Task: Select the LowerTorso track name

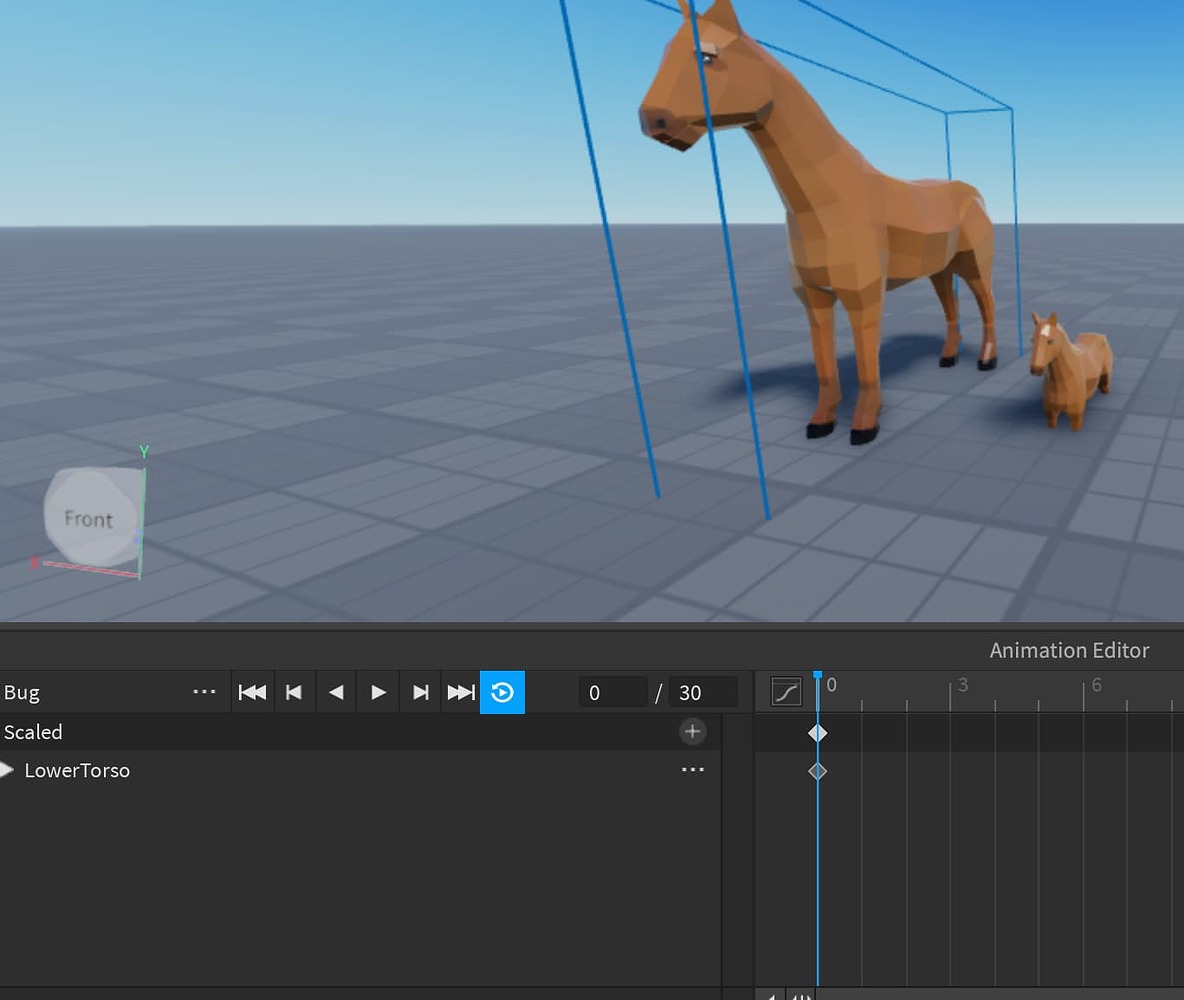Action: point(77,770)
